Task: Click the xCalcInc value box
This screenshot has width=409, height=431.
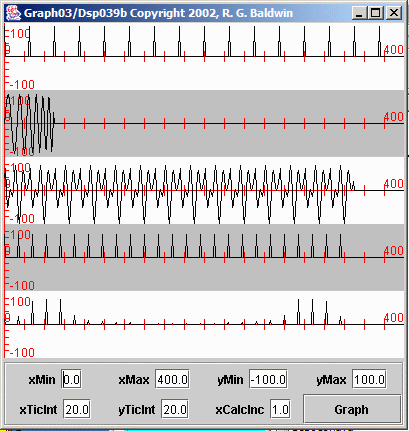Action: (280, 409)
